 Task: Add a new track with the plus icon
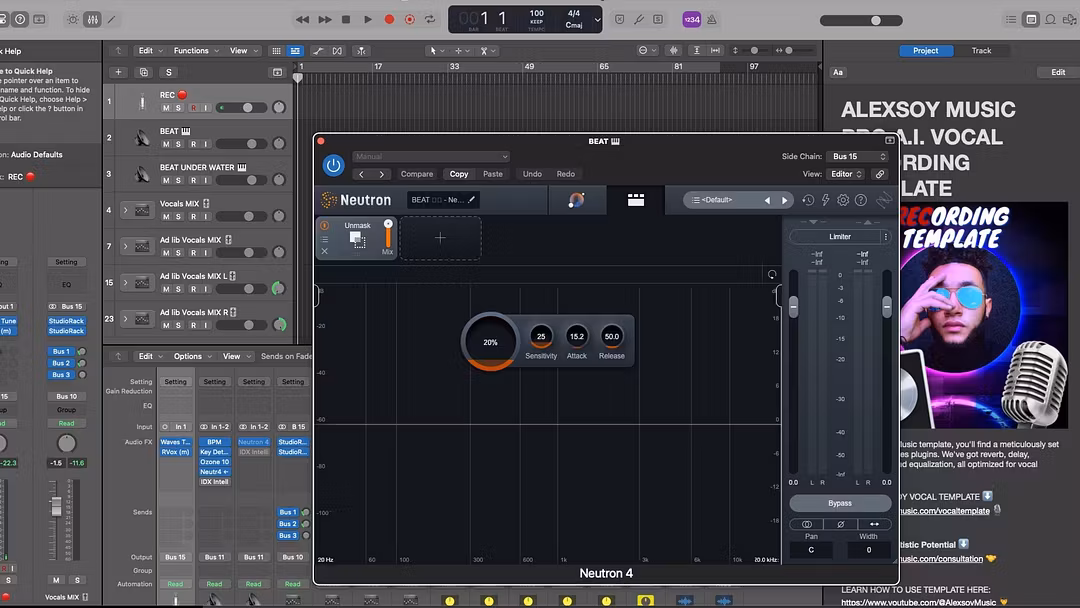(x=118, y=72)
